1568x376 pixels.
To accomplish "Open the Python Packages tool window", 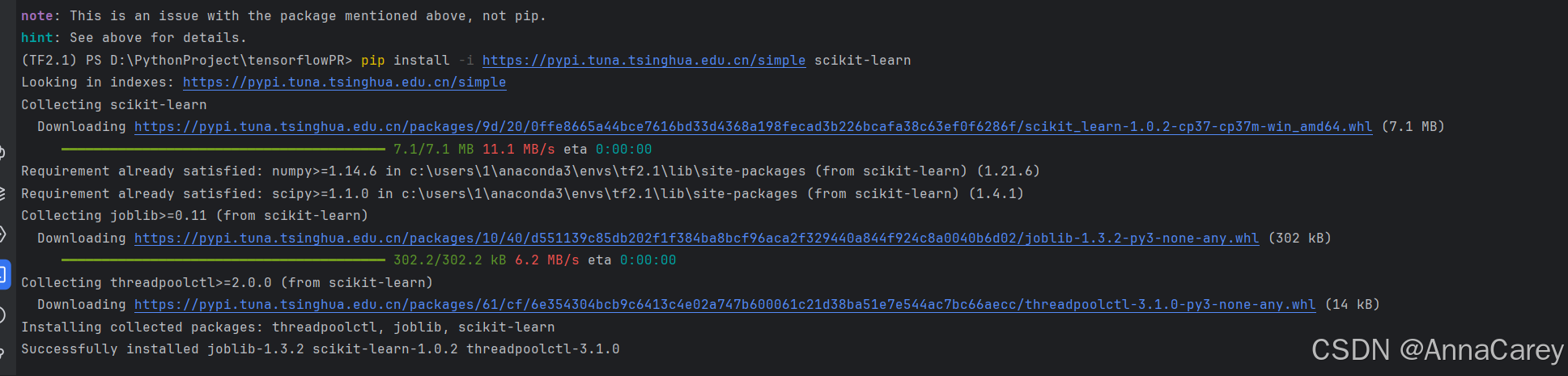I will [2, 192].
